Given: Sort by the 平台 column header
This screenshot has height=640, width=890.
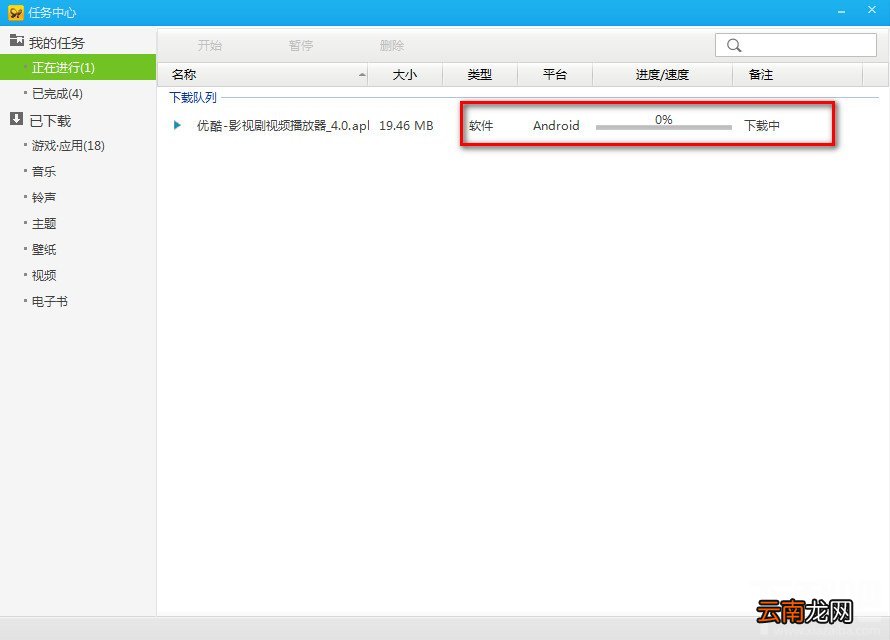Looking at the screenshot, I should click(x=555, y=75).
